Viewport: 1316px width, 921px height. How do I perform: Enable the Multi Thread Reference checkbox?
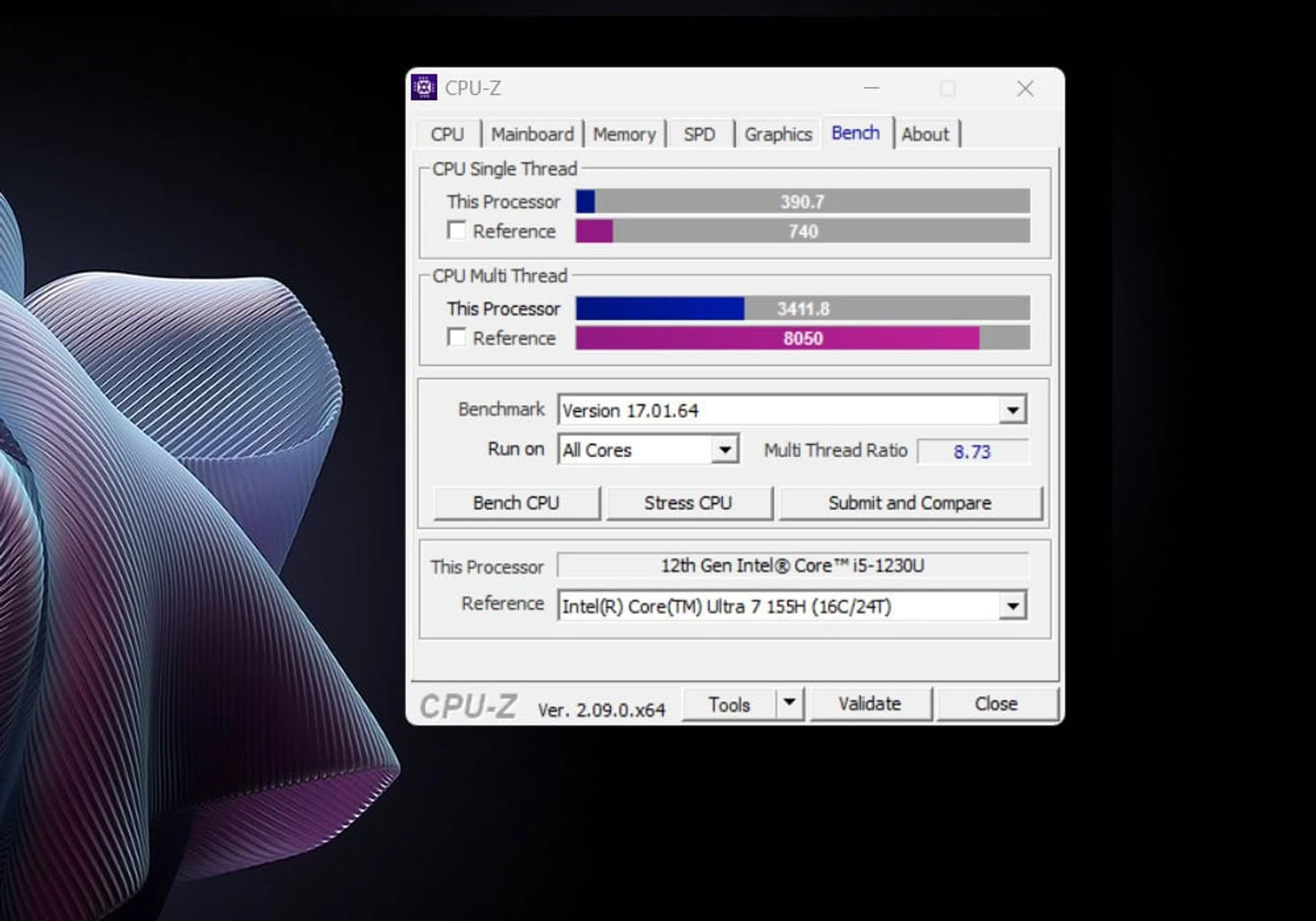(x=456, y=337)
